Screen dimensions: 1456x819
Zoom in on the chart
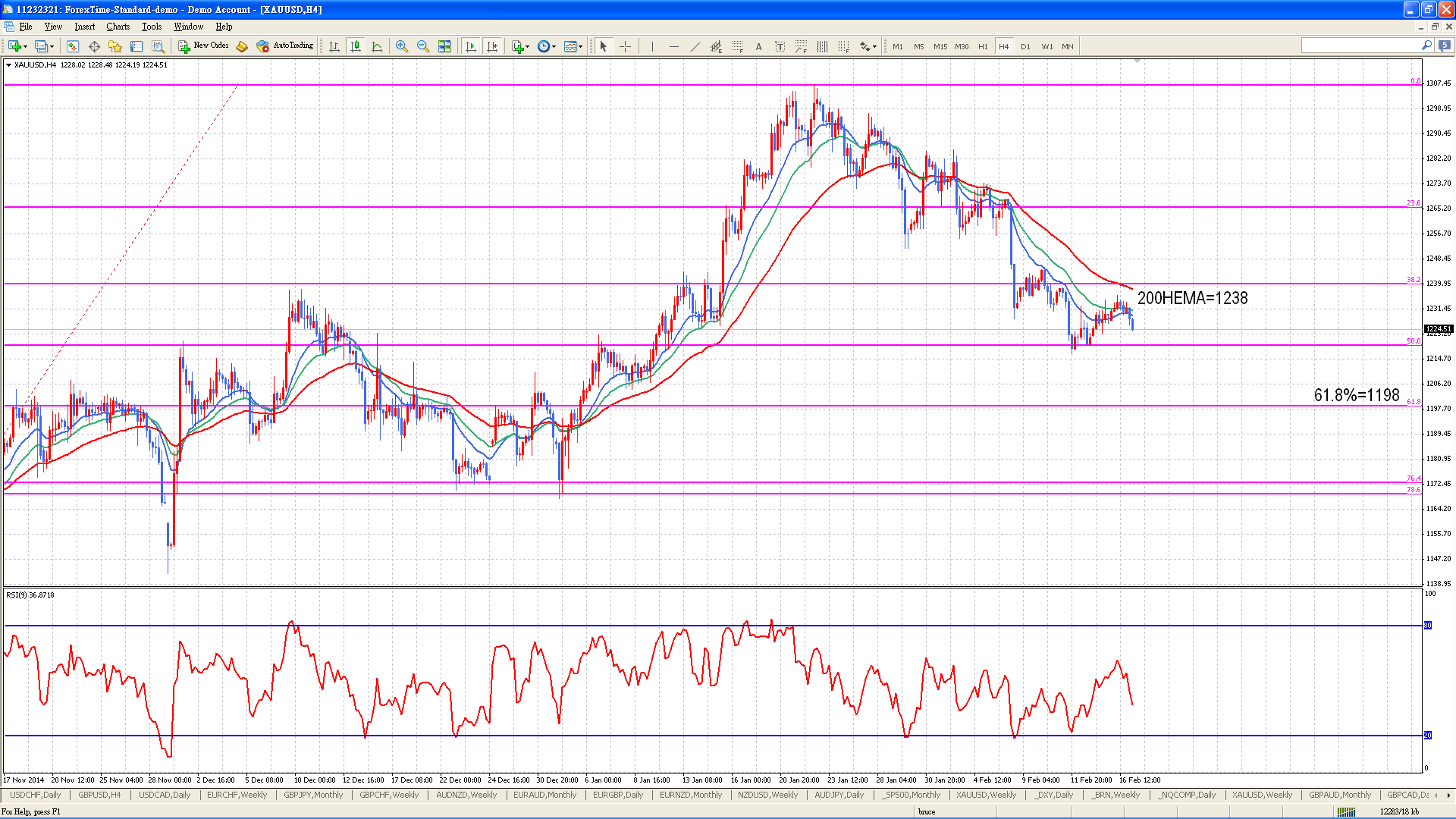(402, 46)
